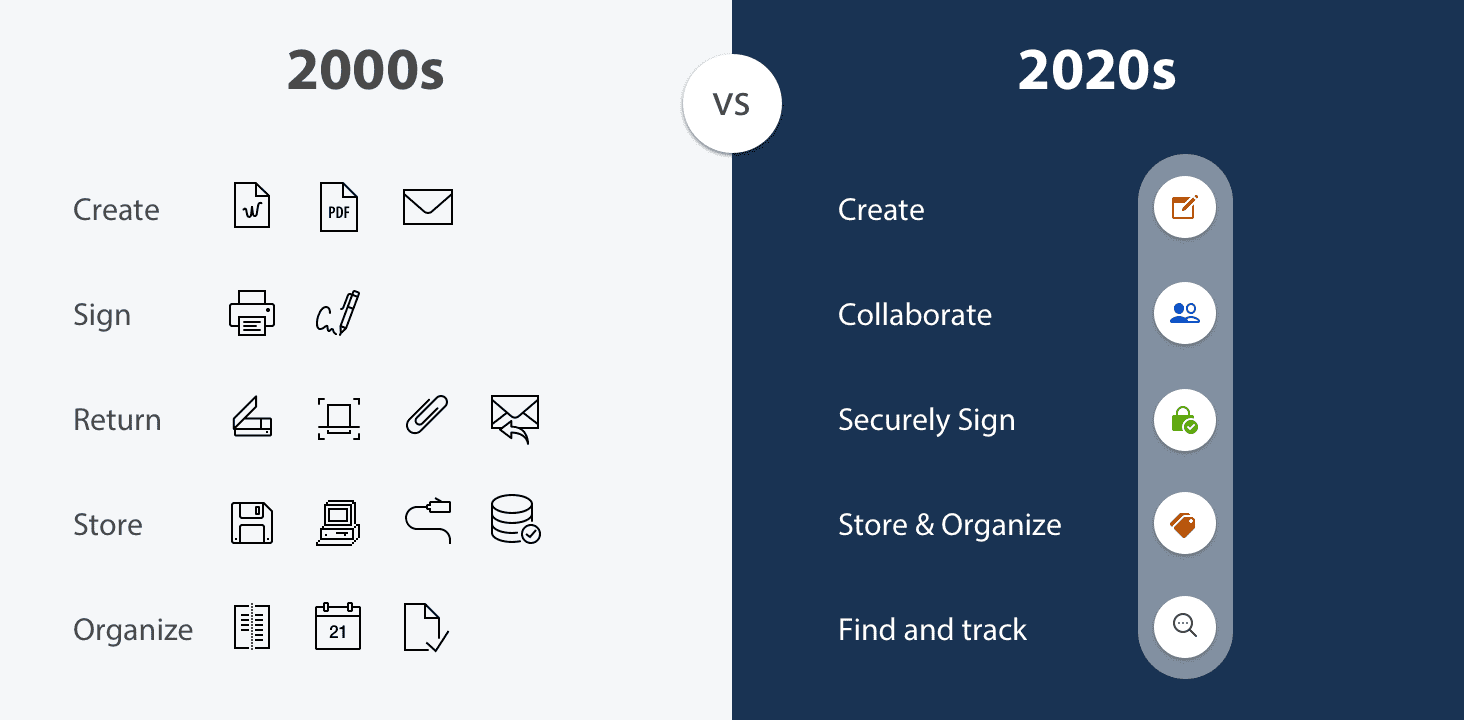Click the Securely Sign label
Viewport: 1464px width, 720px height.
[x=926, y=420]
